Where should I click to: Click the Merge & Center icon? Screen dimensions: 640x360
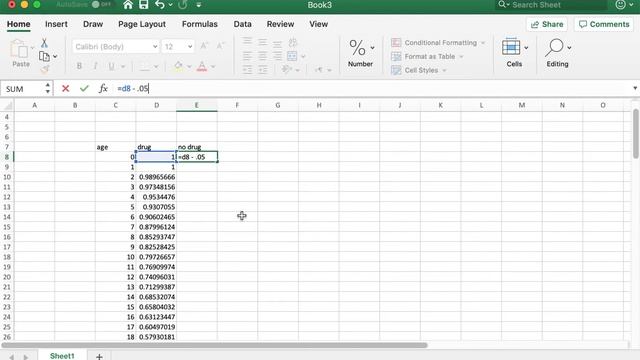(292, 56)
